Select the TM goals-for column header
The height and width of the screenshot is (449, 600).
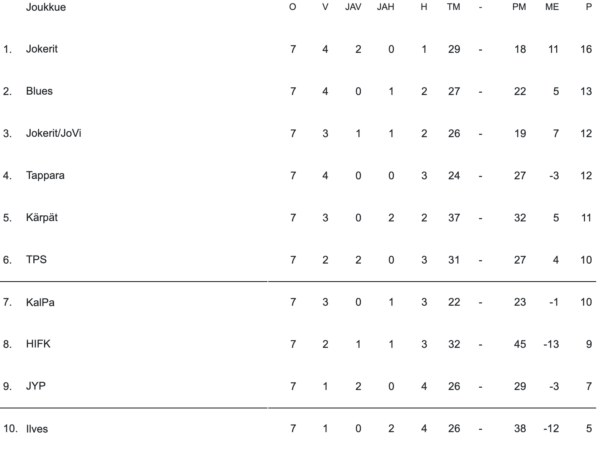click(453, 7)
